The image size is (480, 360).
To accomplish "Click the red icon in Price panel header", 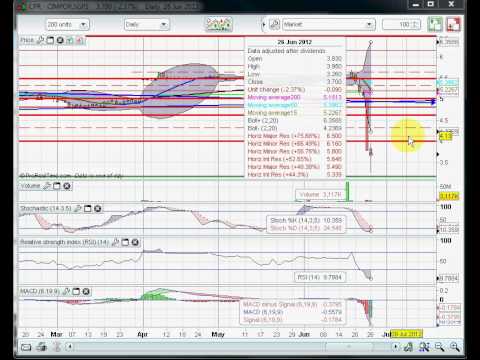I will point(80,40).
